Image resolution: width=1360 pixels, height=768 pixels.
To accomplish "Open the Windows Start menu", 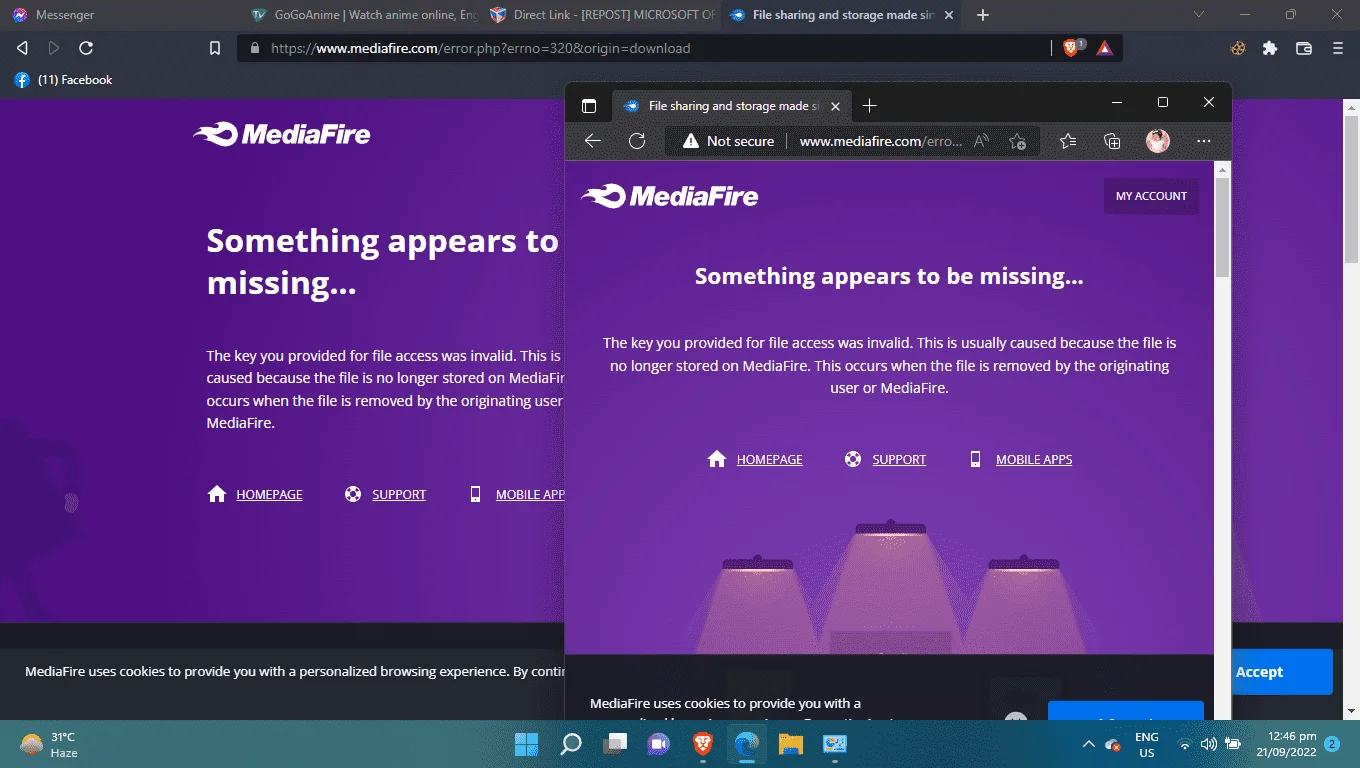I will 526,744.
